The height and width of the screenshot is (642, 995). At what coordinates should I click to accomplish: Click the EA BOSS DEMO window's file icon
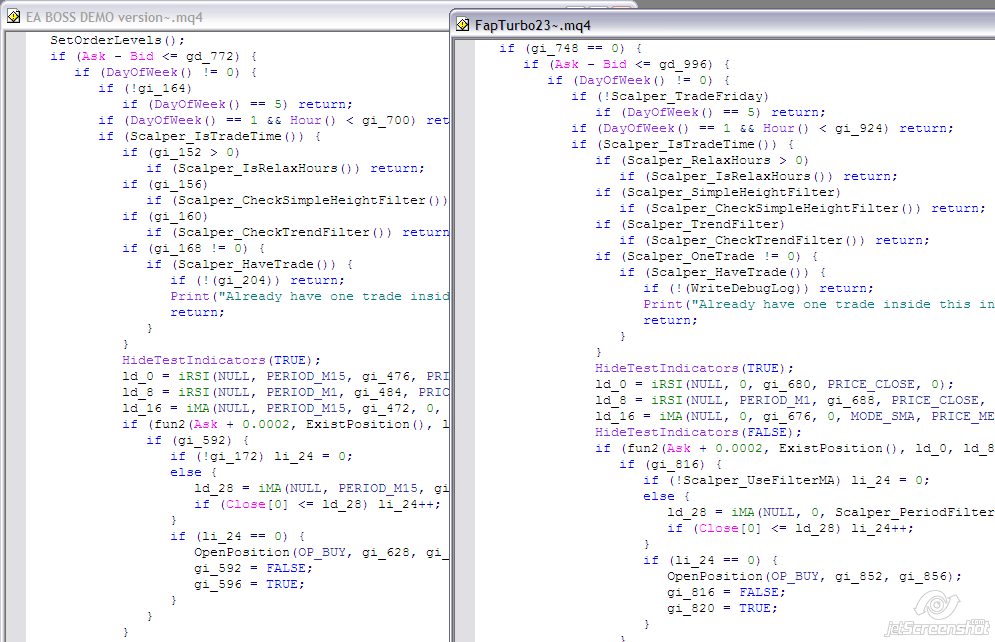[13, 16]
